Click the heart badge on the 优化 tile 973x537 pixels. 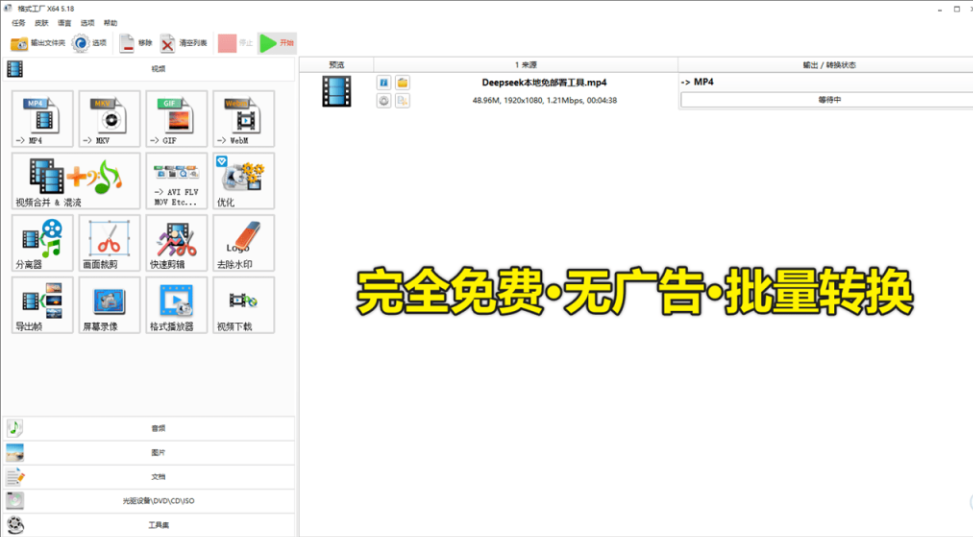pyautogui.click(x=222, y=161)
